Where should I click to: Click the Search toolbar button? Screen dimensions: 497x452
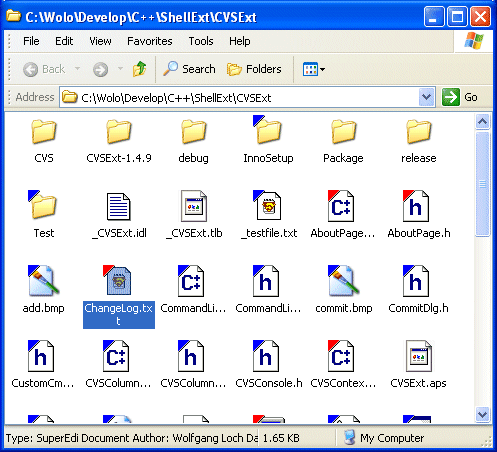click(x=189, y=69)
